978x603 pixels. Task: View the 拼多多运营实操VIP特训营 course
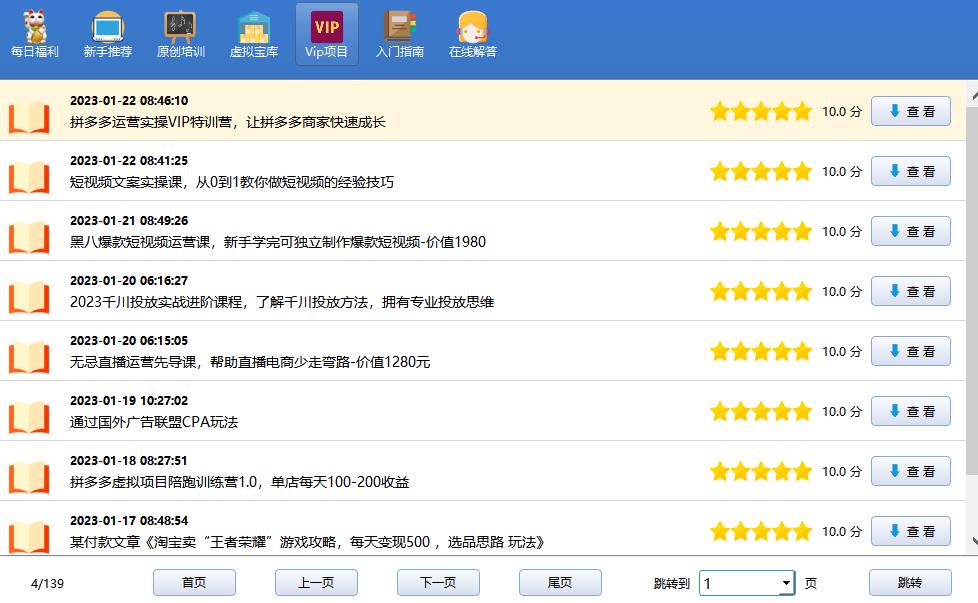click(x=911, y=111)
